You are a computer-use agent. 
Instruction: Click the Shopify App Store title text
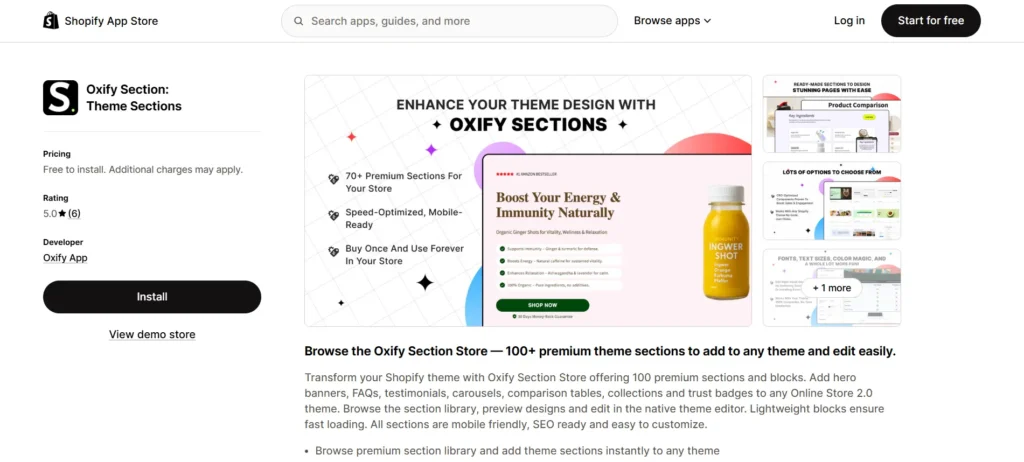(x=111, y=21)
